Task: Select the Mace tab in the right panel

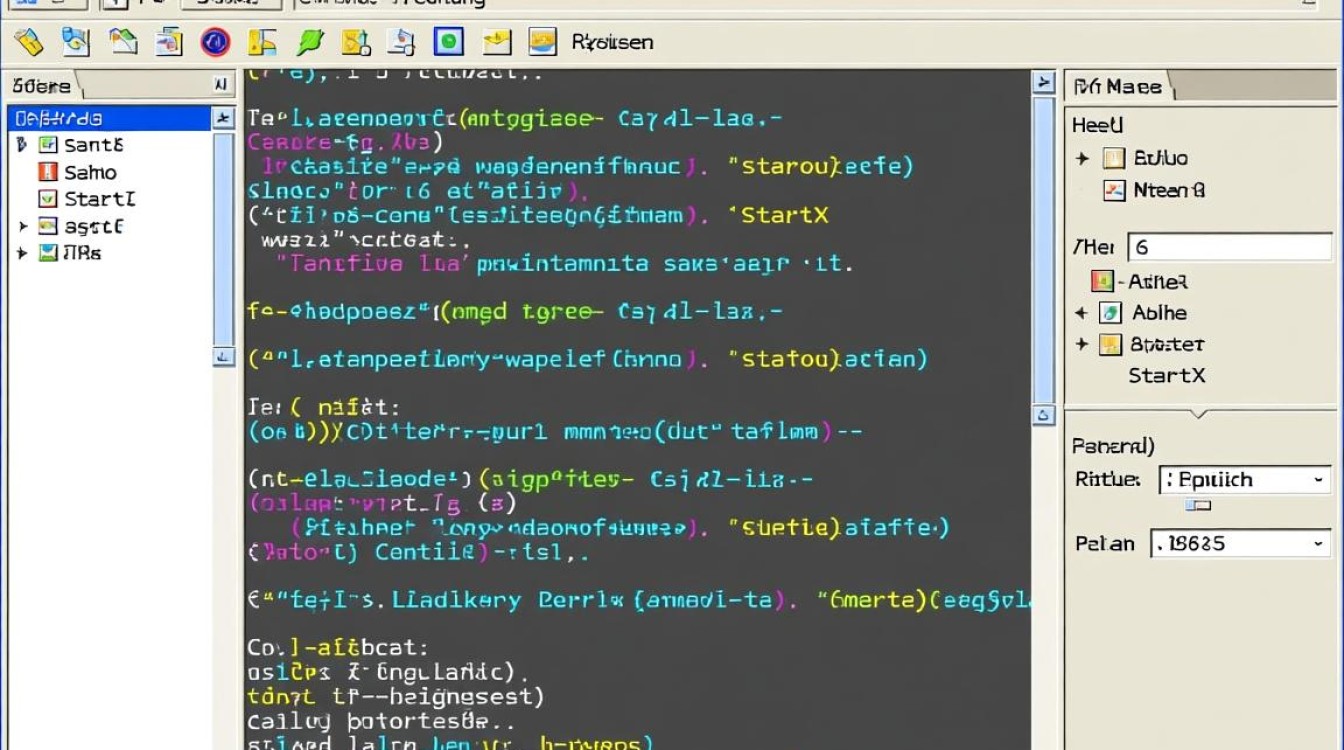Action: point(1118,87)
